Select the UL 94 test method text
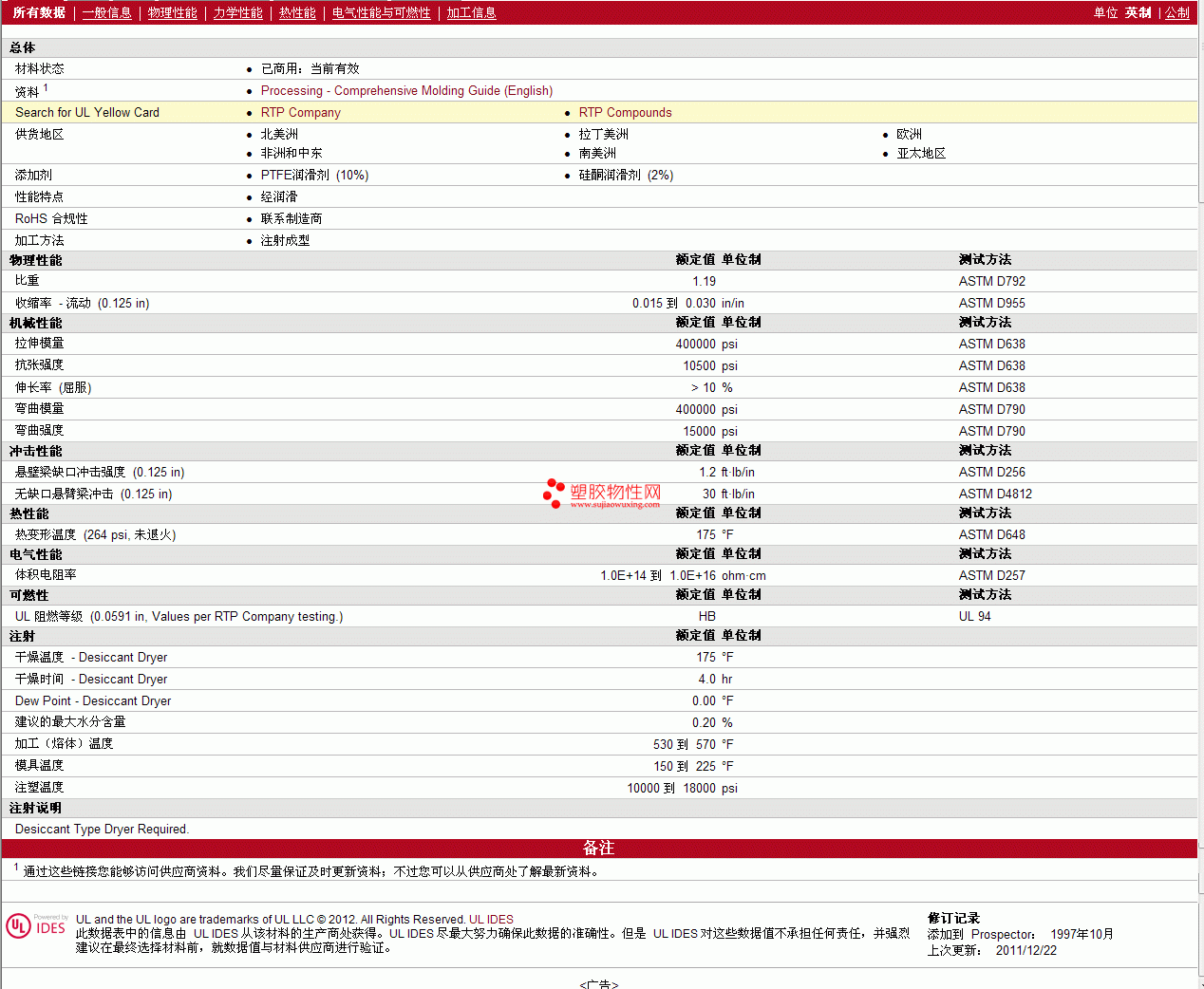 [x=974, y=616]
